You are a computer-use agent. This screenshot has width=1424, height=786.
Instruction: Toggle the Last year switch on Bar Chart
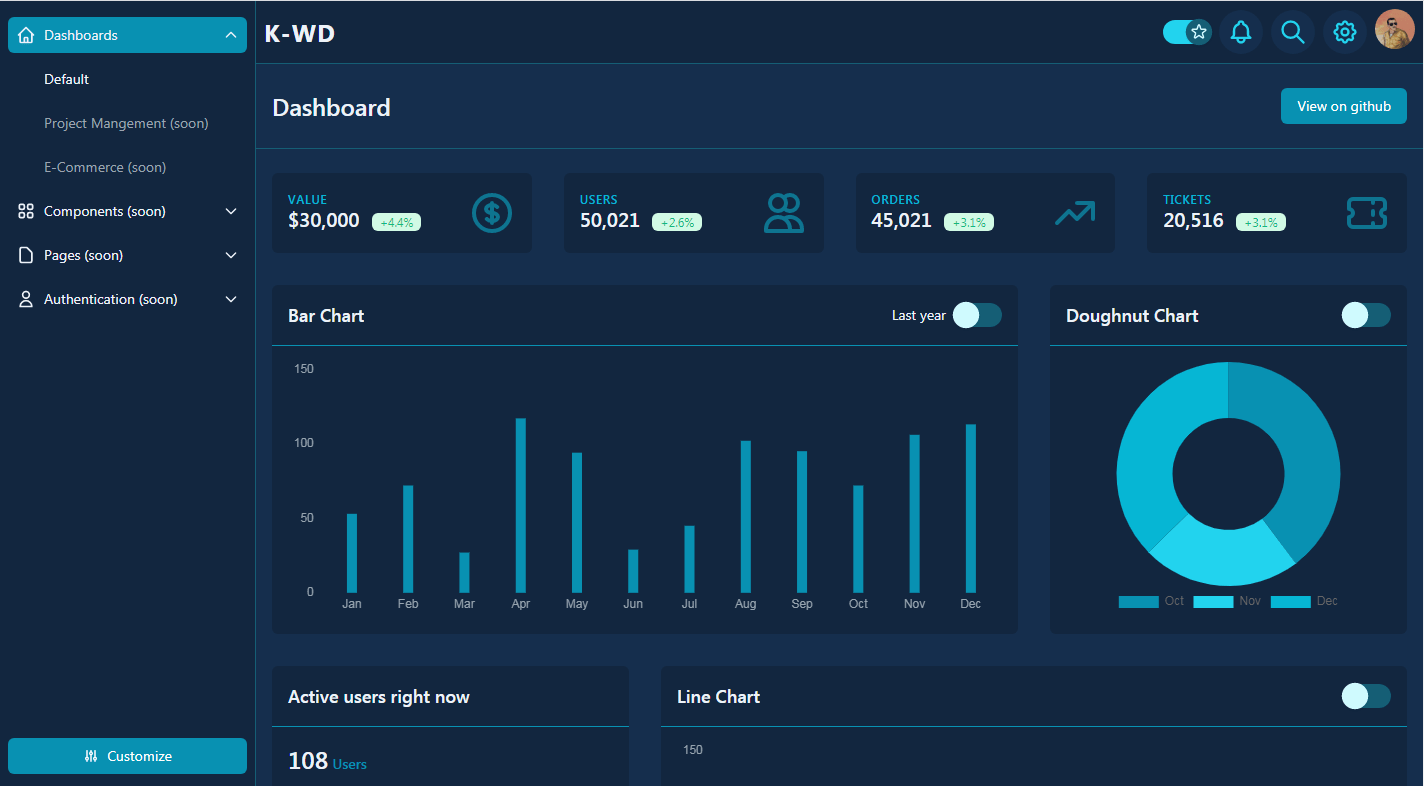pyautogui.click(x=977, y=315)
